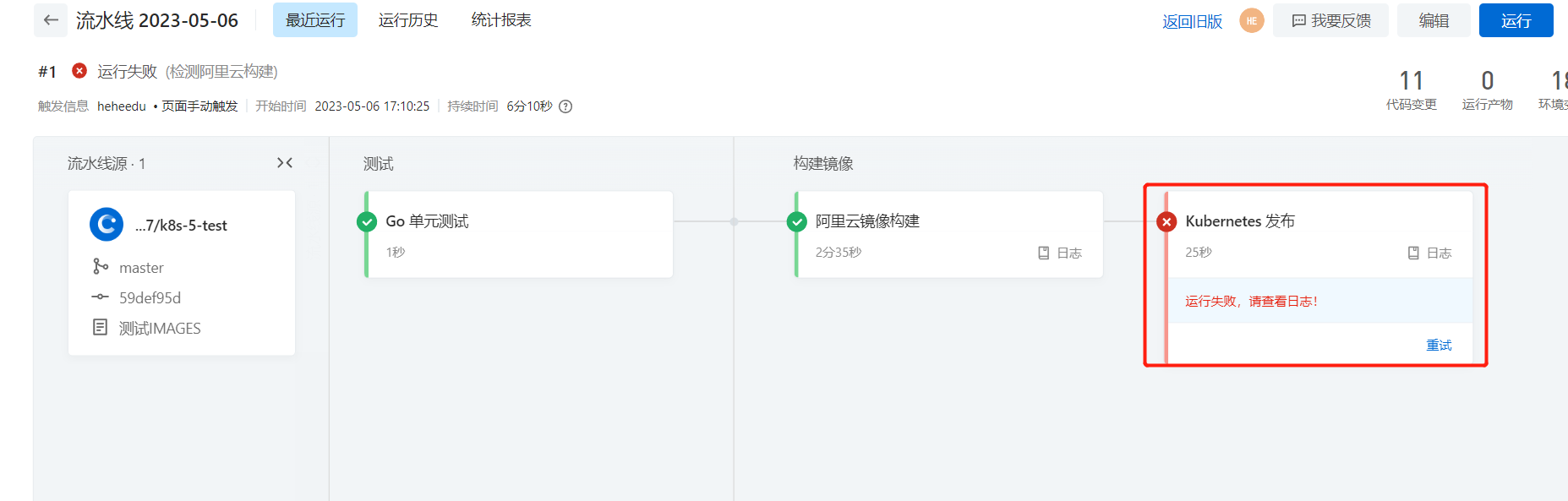Screen dimensions: 1568x501
Task: Open logs for 阿里云镜像构建 job
Action: [1060, 253]
